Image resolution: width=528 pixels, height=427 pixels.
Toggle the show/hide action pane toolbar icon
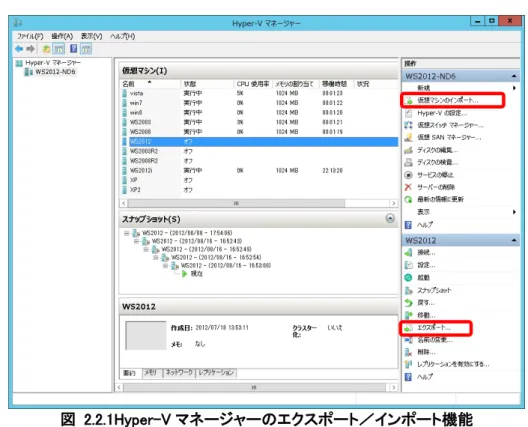[86, 49]
